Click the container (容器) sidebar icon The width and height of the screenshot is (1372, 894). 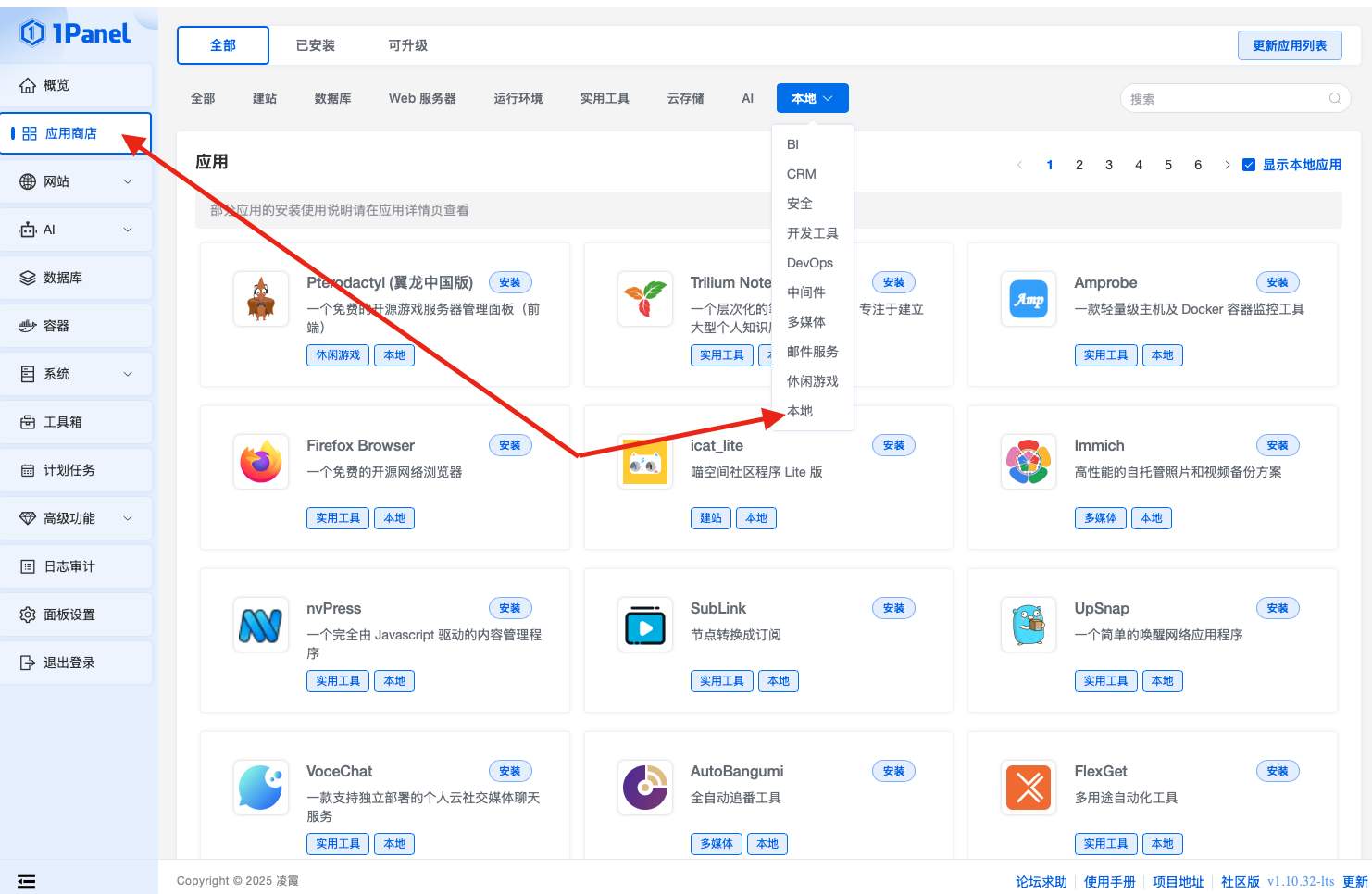28,326
